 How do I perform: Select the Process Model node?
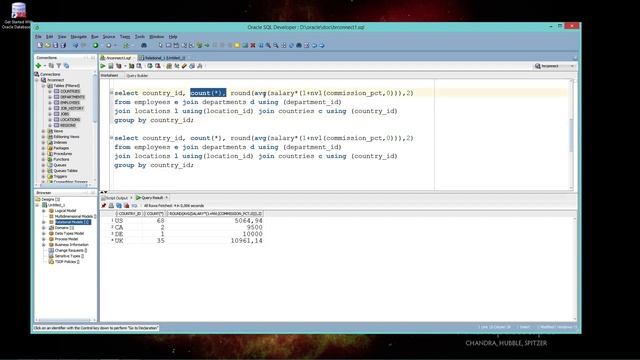coord(66,239)
